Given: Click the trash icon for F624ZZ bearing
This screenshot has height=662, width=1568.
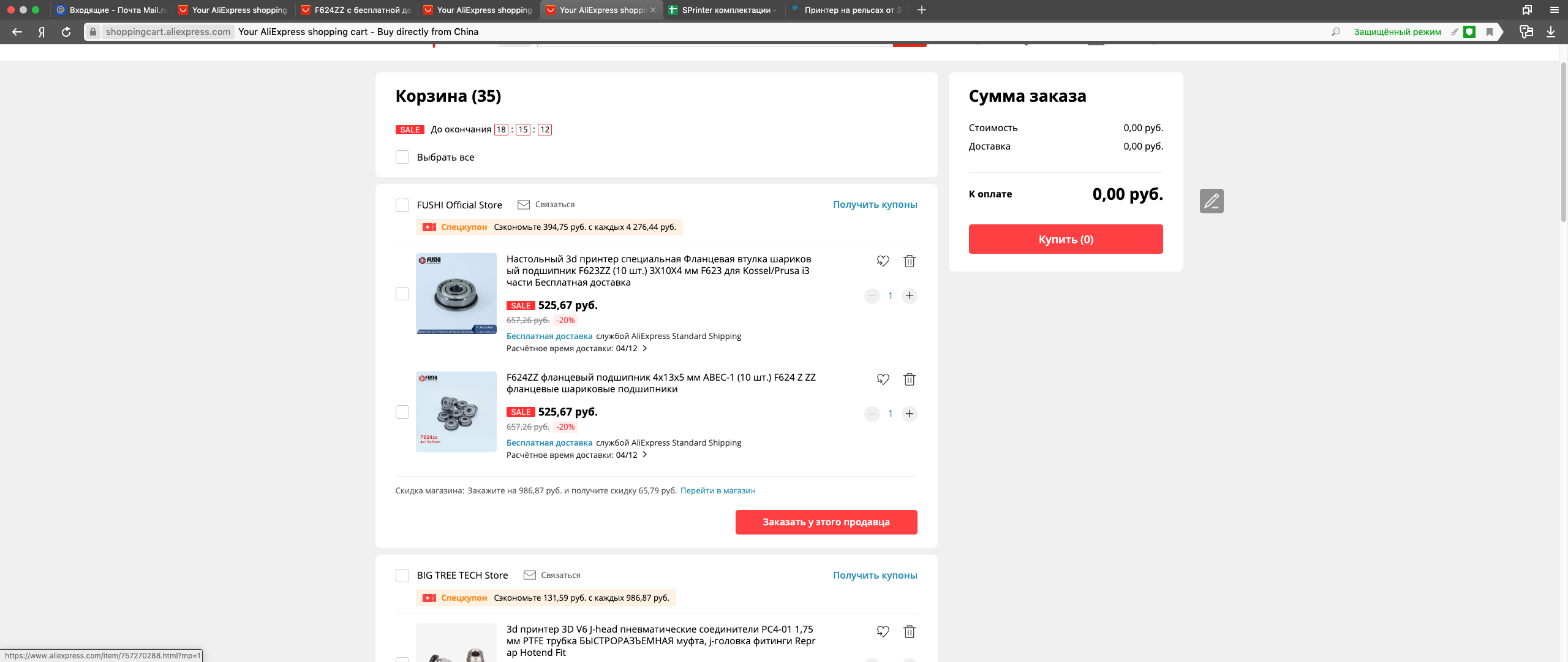Looking at the screenshot, I should click(x=909, y=379).
